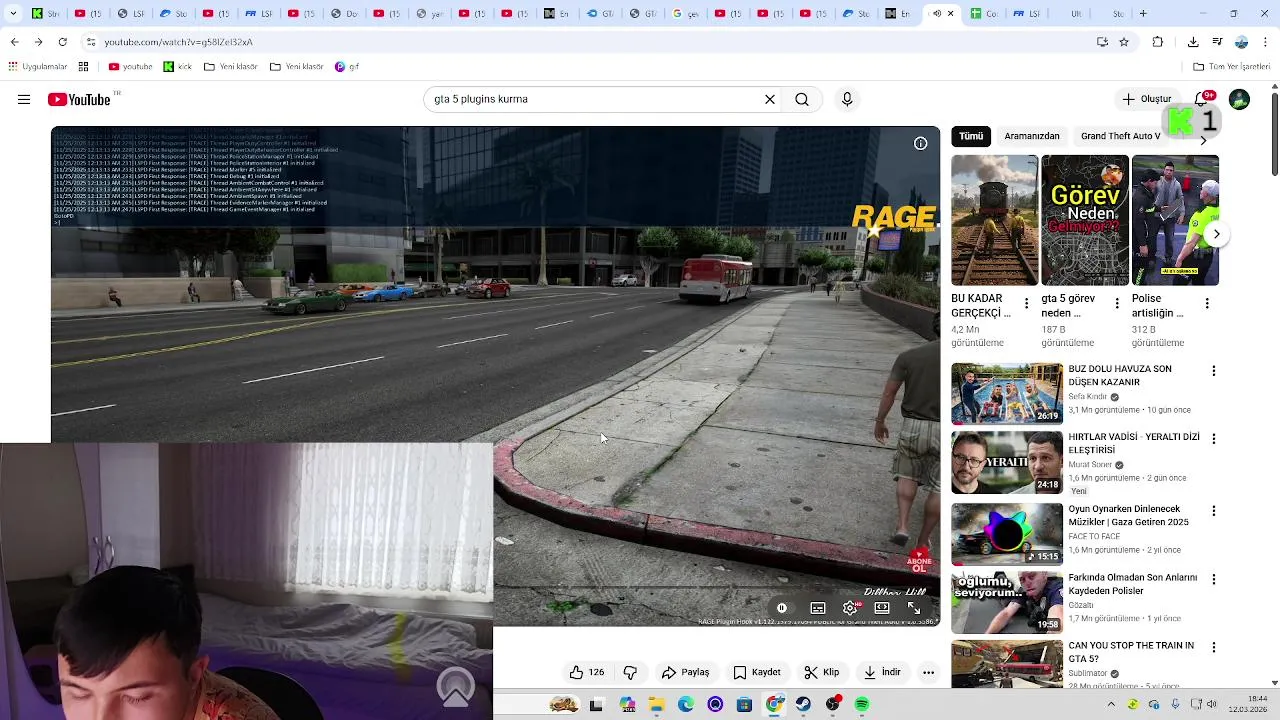Image resolution: width=1280 pixels, height=720 pixels.
Task: Switch the video to fullscreen
Action: click(914, 608)
